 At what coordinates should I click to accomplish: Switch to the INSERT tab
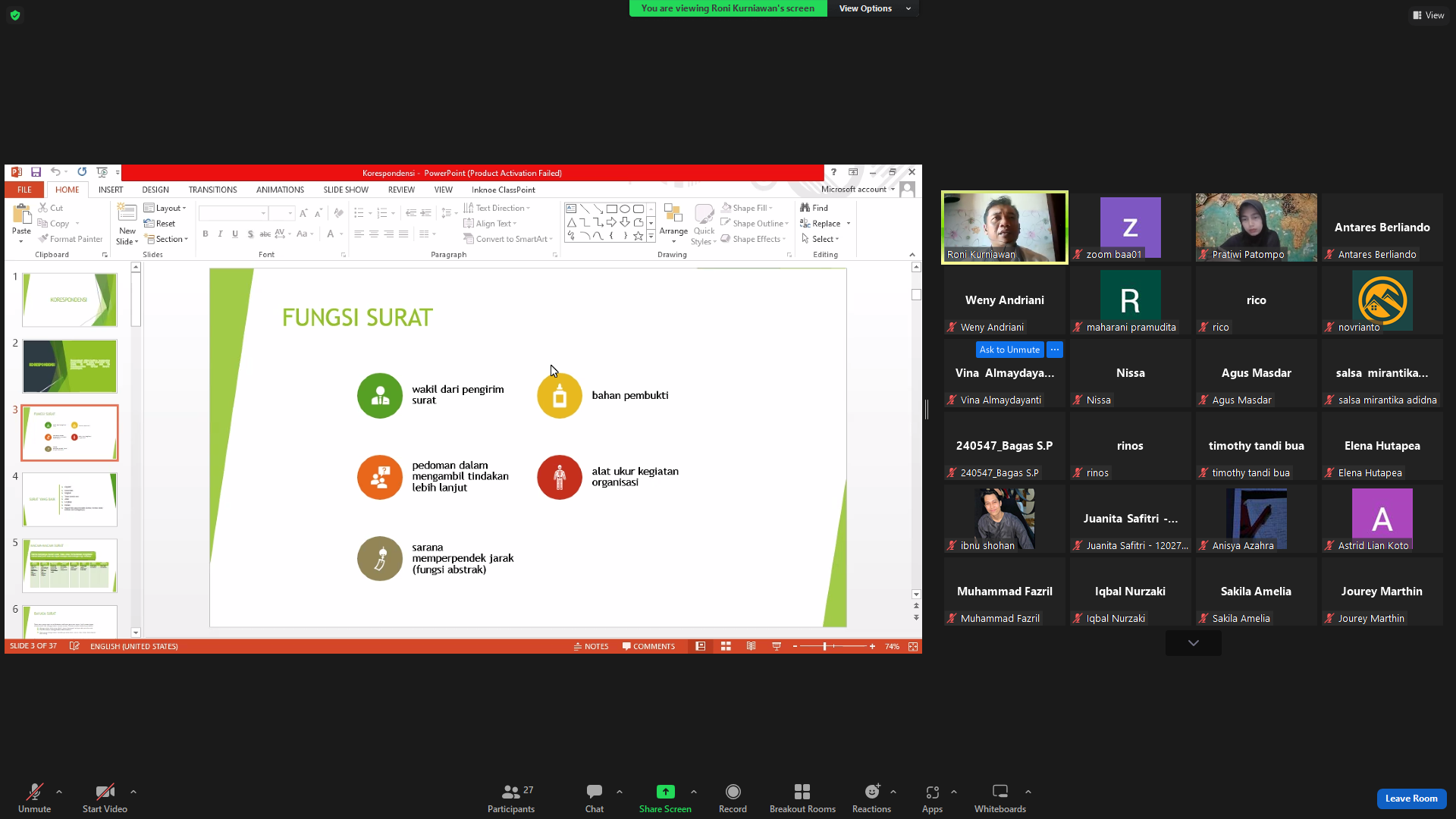111,190
